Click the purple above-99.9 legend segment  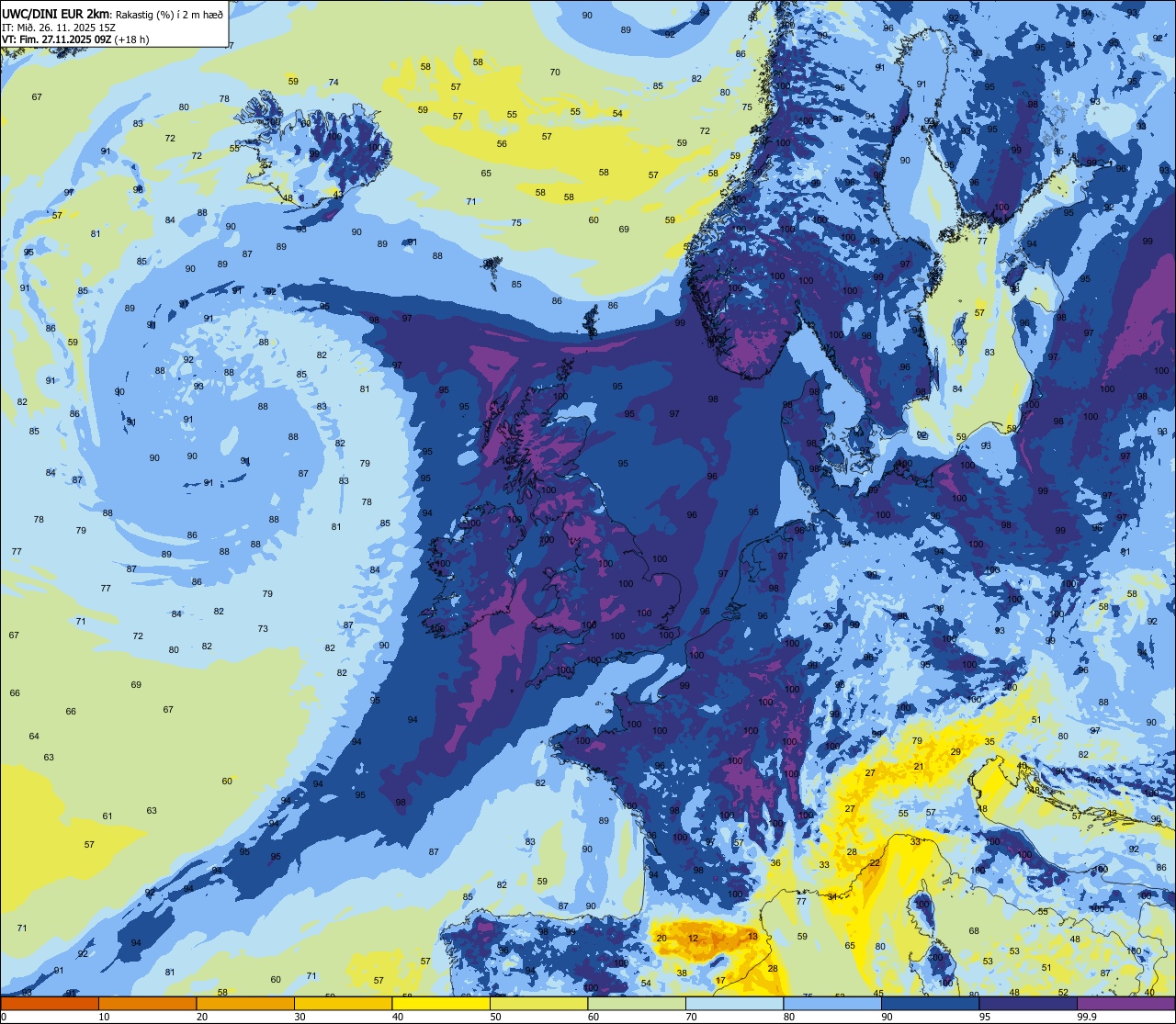tap(1126, 1003)
